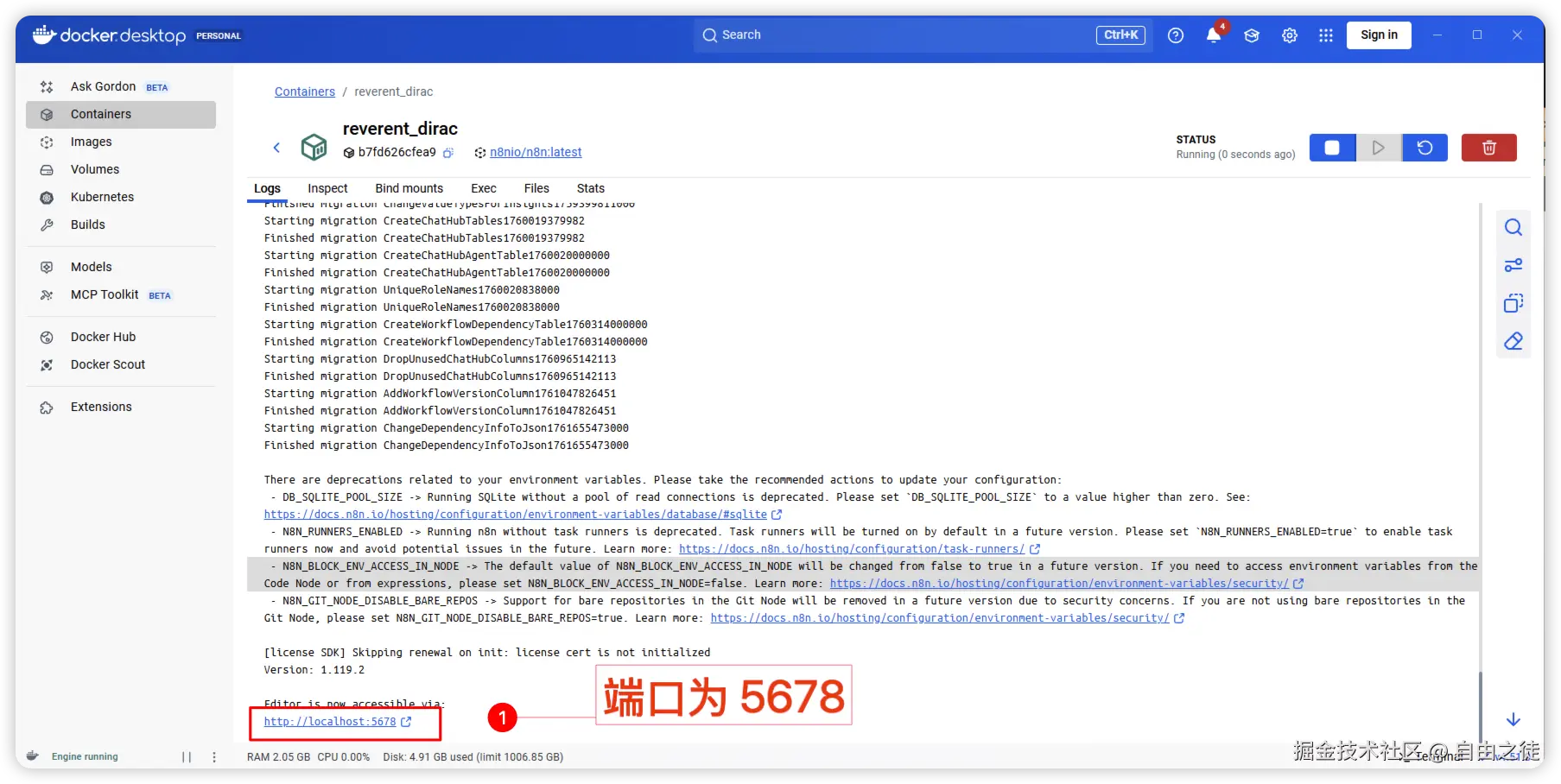Switch to the Logs tab
The height and width of the screenshot is (784, 1561).
[x=267, y=188]
